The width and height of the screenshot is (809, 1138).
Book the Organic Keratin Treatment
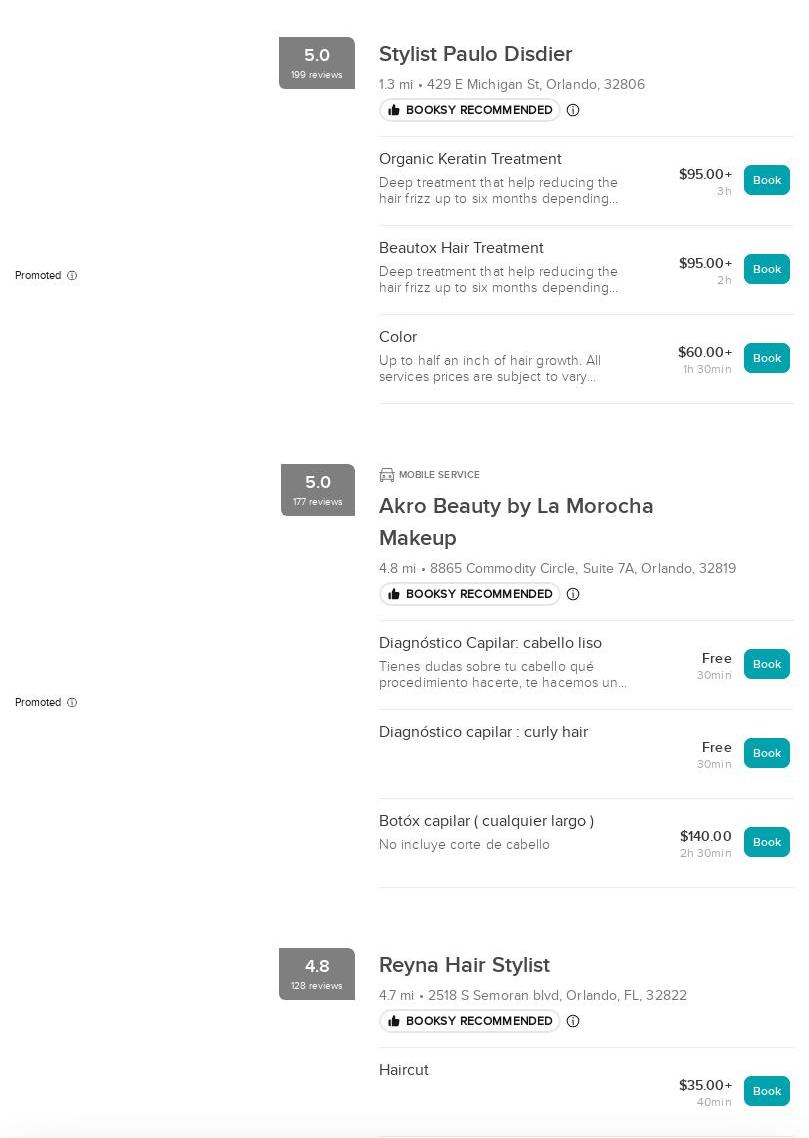coord(766,180)
